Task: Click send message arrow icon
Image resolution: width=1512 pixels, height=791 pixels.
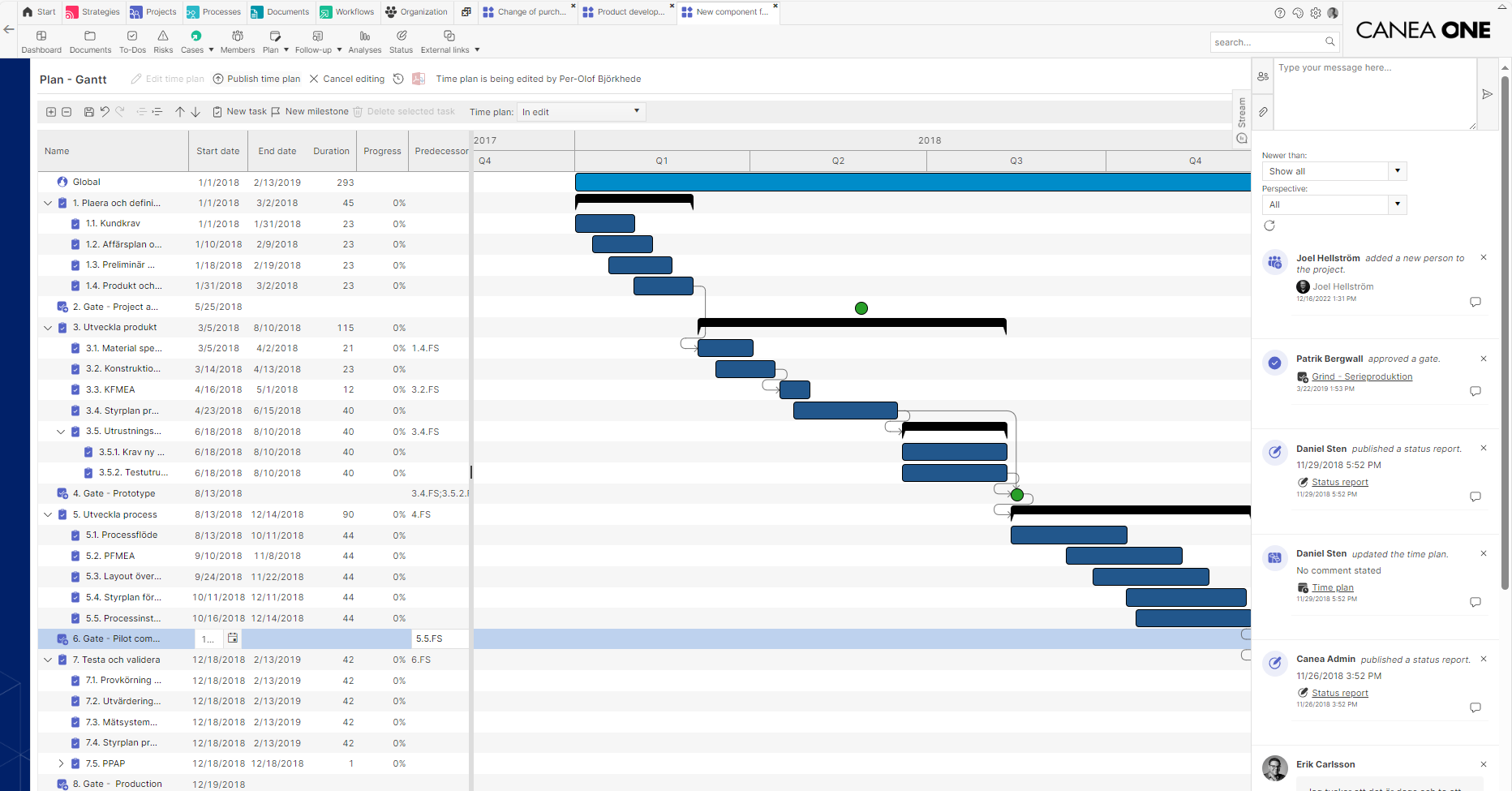Action: tap(1487, 94)
